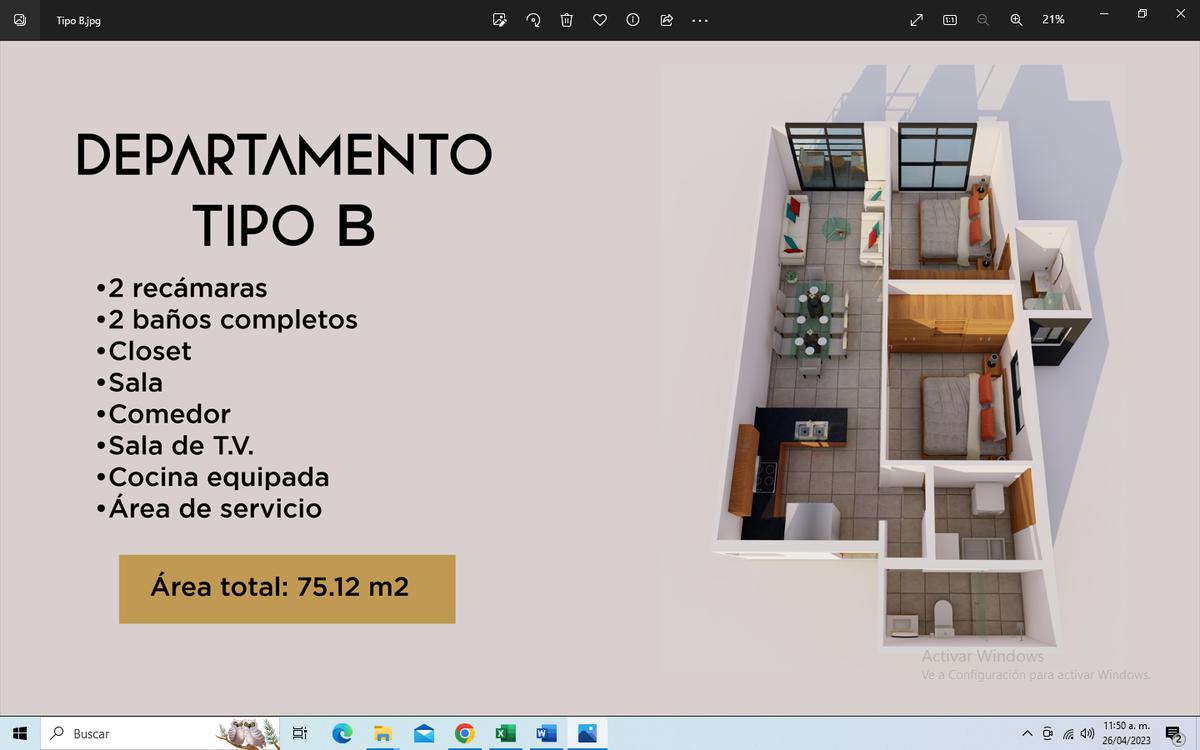
Task: Launch Google Chrome from the taskbar
Action: click(464, 733)
